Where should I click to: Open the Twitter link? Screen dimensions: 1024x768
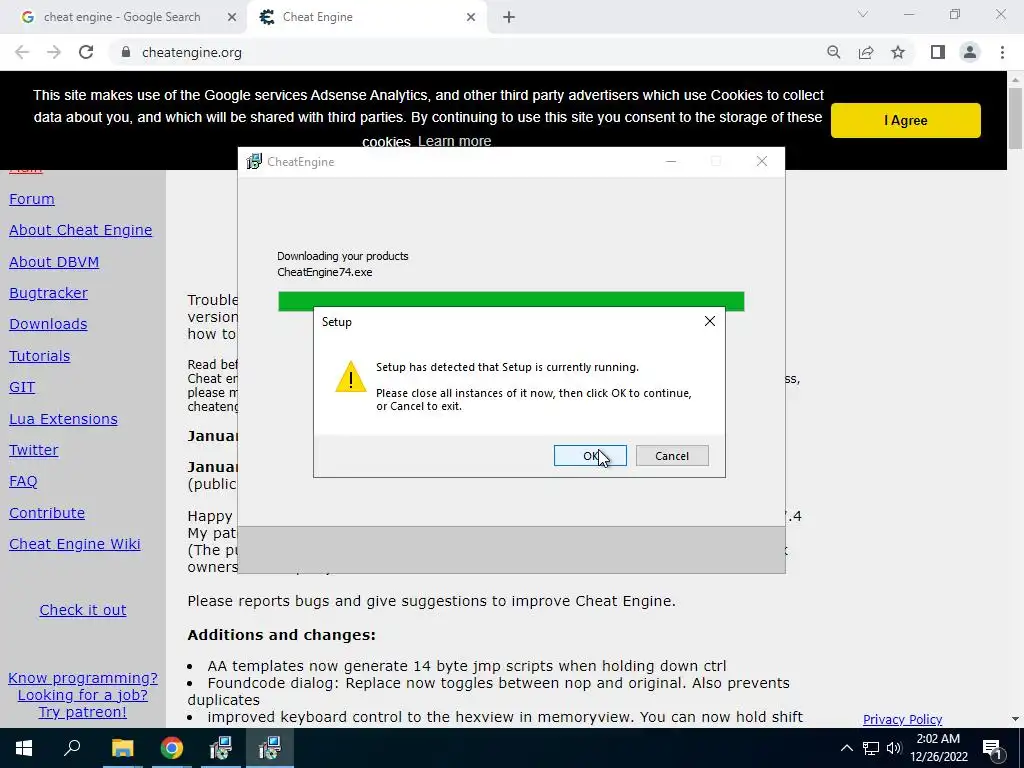(x=33, y=451)
